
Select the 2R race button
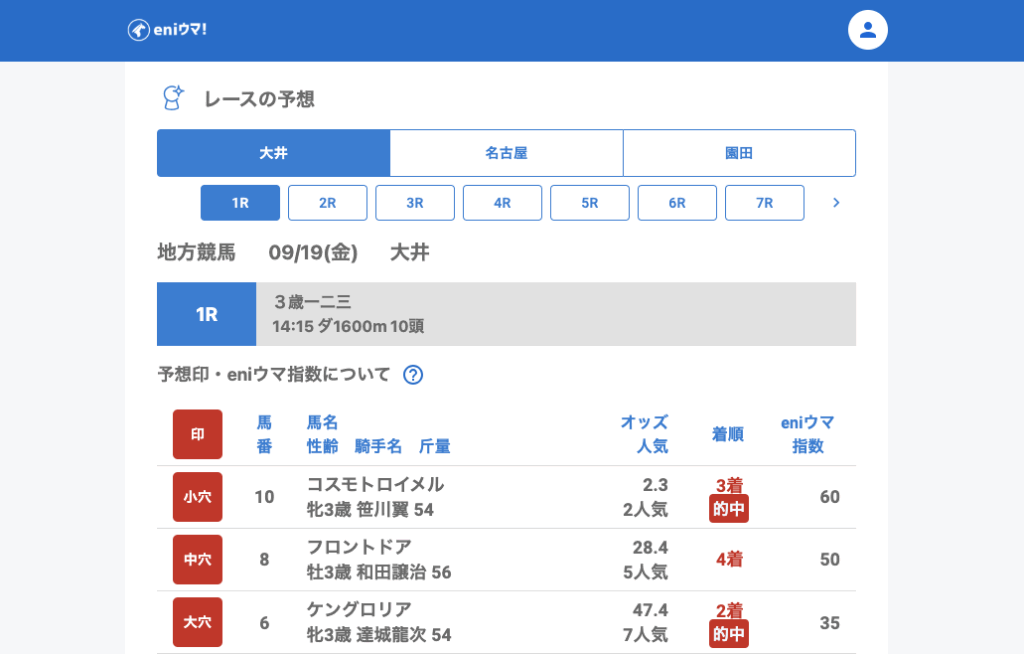(327, 203)
